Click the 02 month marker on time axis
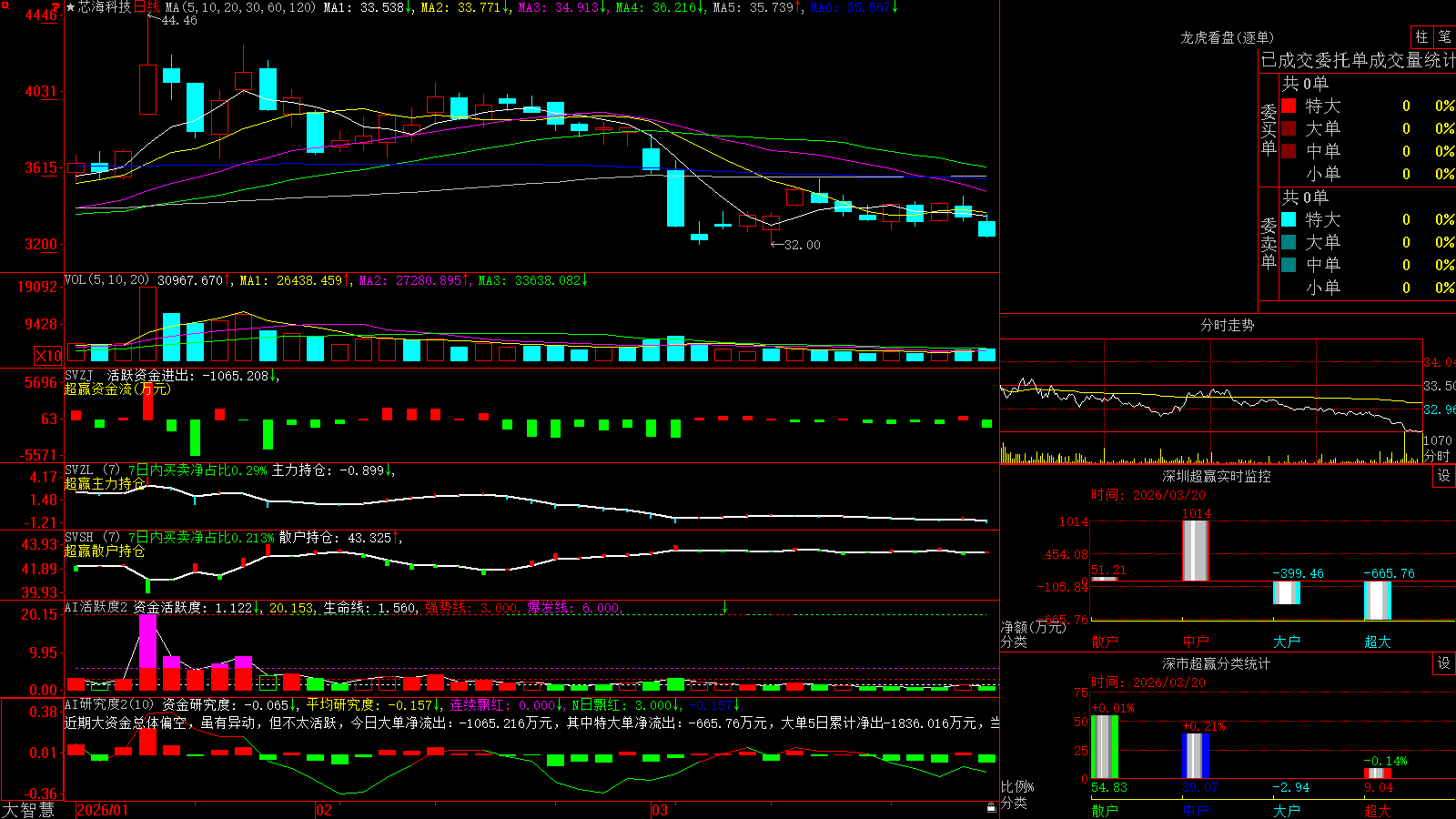Screen dimensions: 1456x819 pyautogui.click(x=324, y=810)
